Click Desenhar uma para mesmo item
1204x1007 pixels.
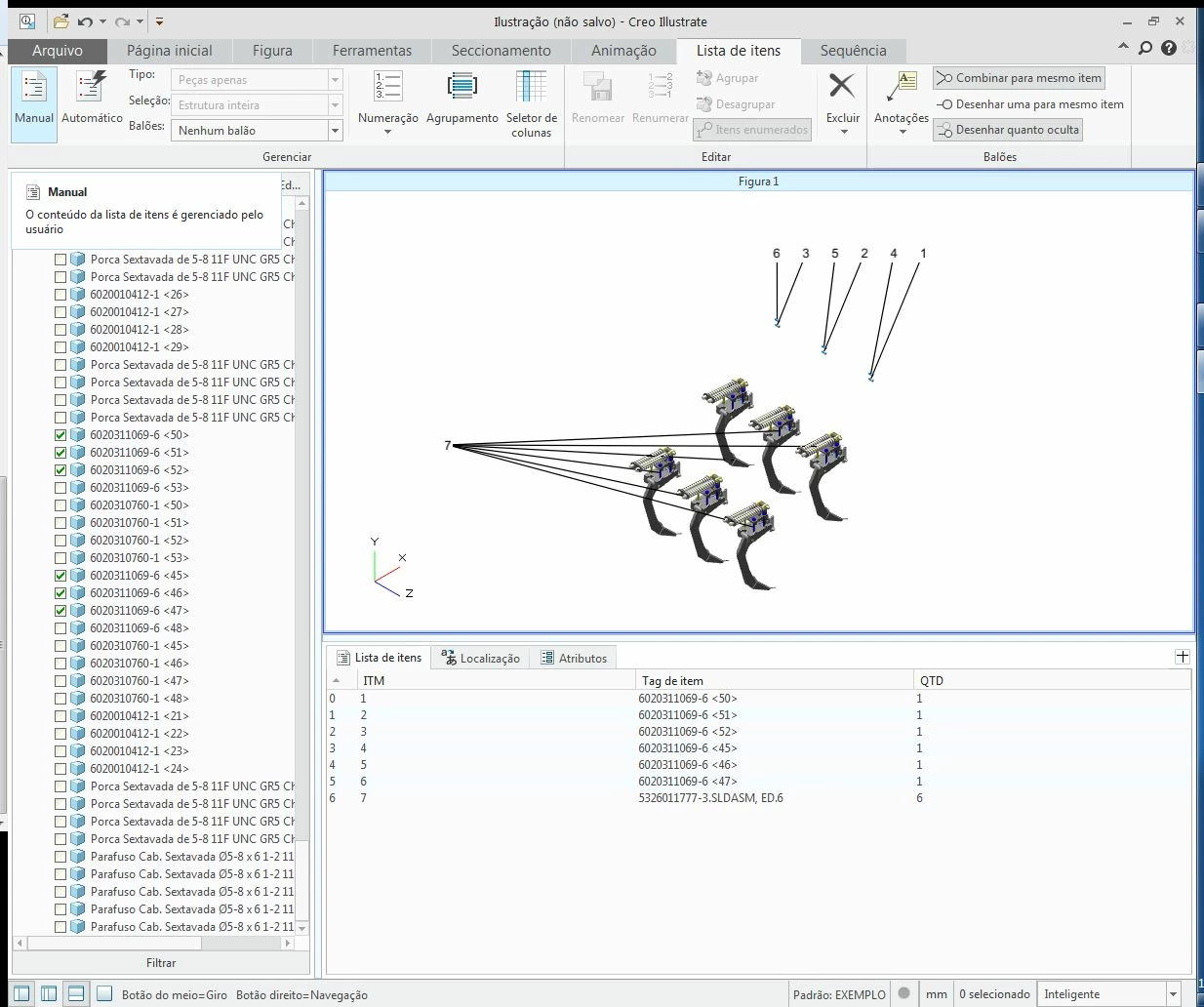pos(1029,104)
